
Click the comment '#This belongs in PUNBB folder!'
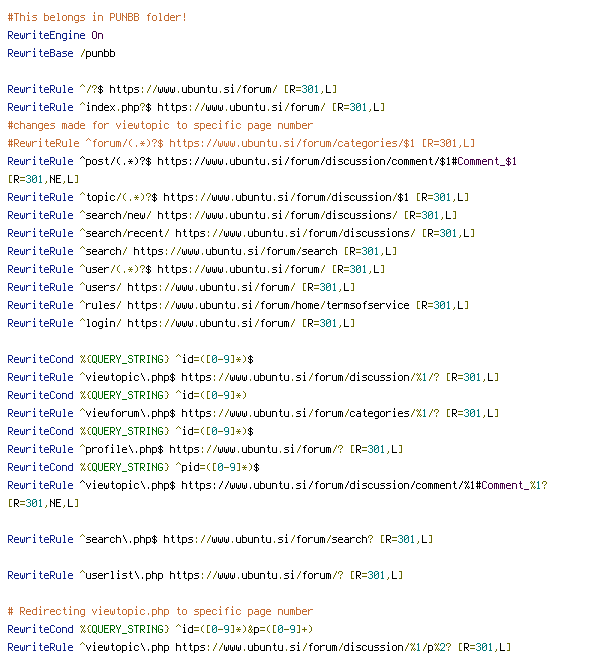pos(97,17)
